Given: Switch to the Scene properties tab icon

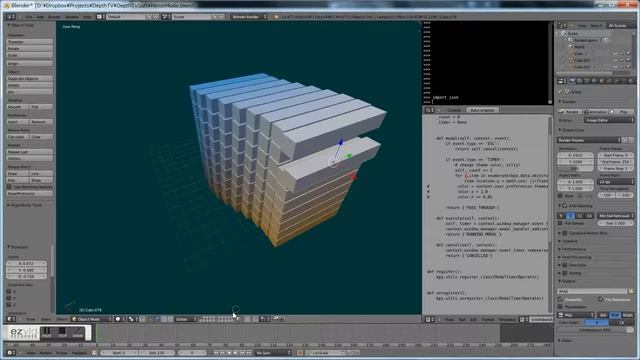Looking at the screenshot, I should [587, 81].
